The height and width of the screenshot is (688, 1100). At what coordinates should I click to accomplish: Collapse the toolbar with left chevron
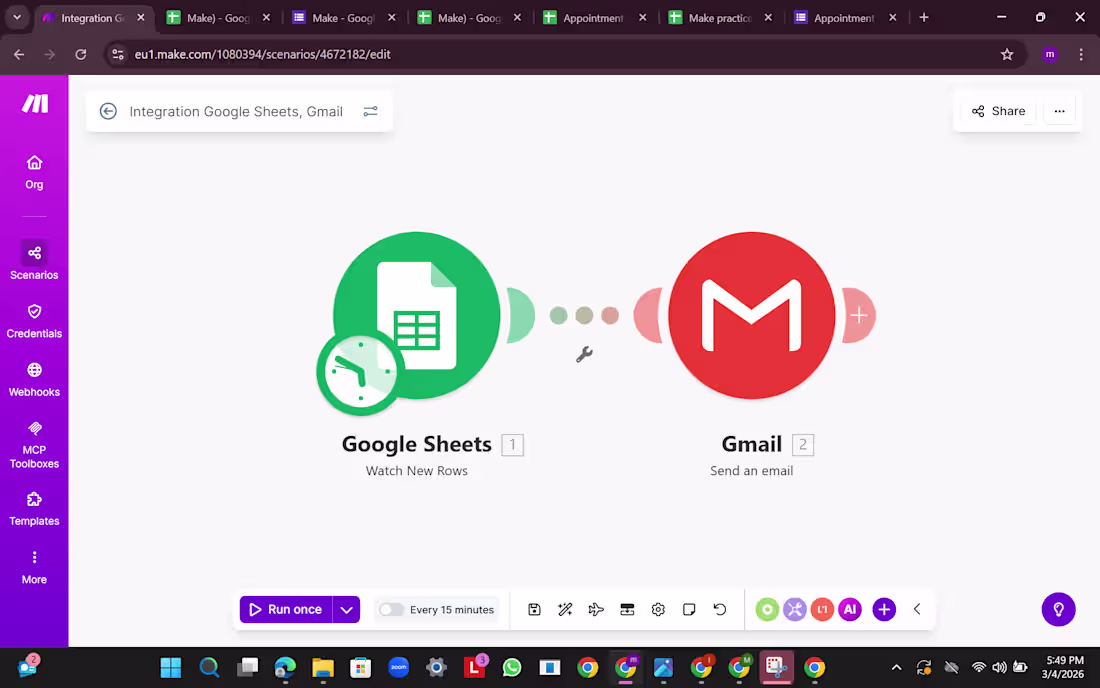(x=917, y=609)
